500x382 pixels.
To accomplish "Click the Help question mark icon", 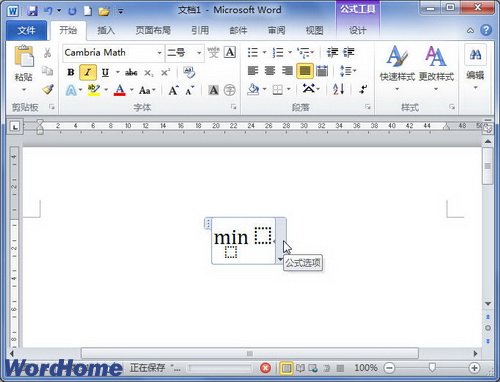I will (486, 30).
